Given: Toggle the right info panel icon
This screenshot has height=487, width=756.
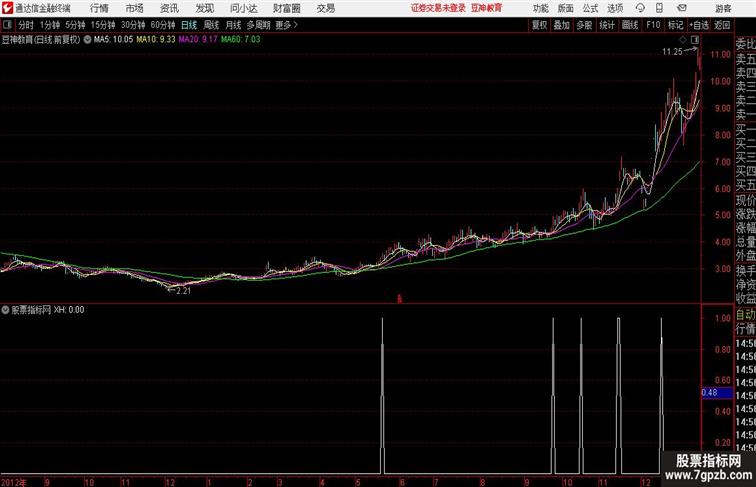Looking at the screenshot, I should click(695, 40).
